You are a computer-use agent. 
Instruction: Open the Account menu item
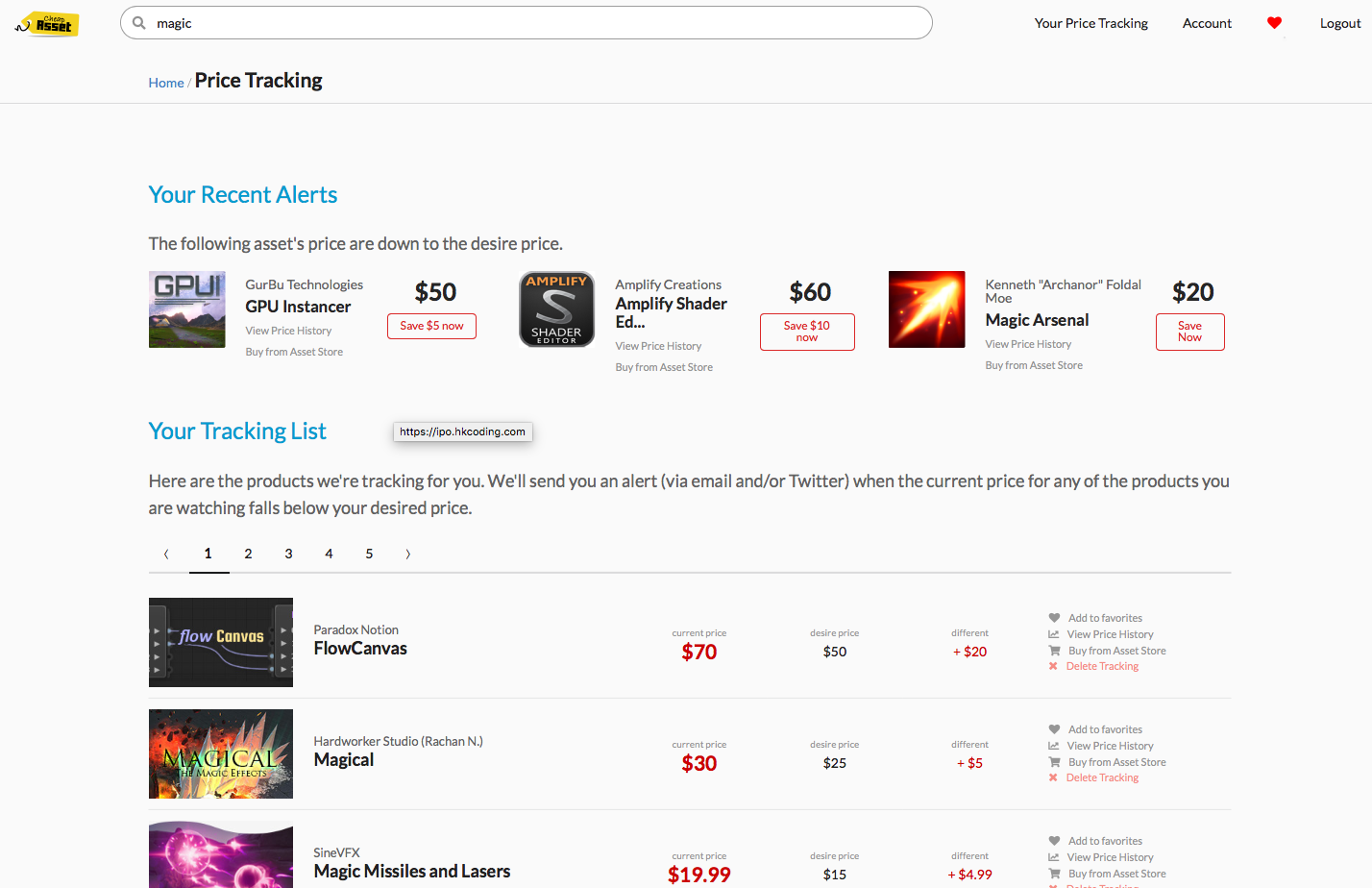(x=1207, y=23)
